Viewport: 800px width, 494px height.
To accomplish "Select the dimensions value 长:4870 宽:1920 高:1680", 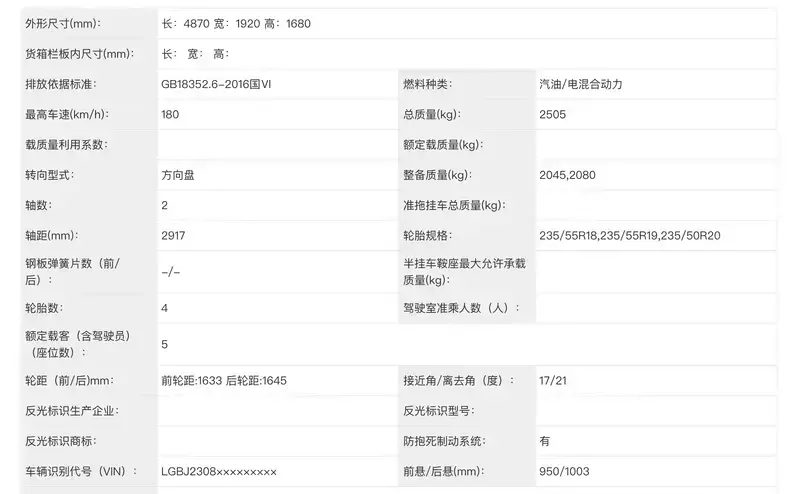I will 236,23.
